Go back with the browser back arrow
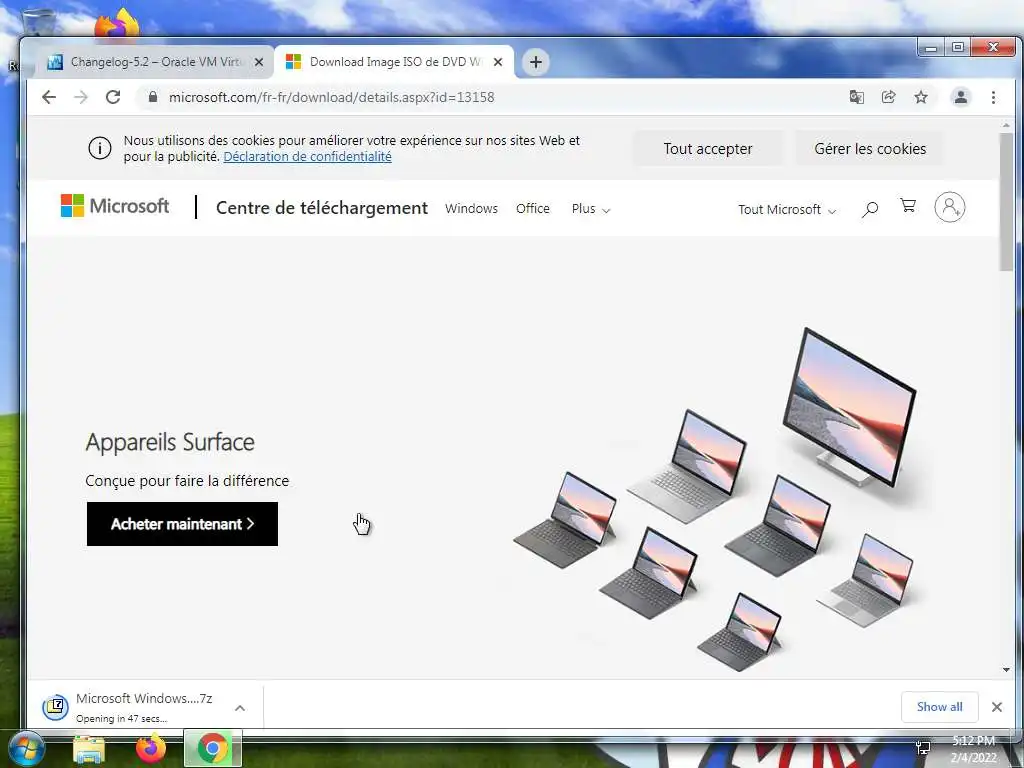The height and width of the screenshot is (768, 1024). point(49,97)
